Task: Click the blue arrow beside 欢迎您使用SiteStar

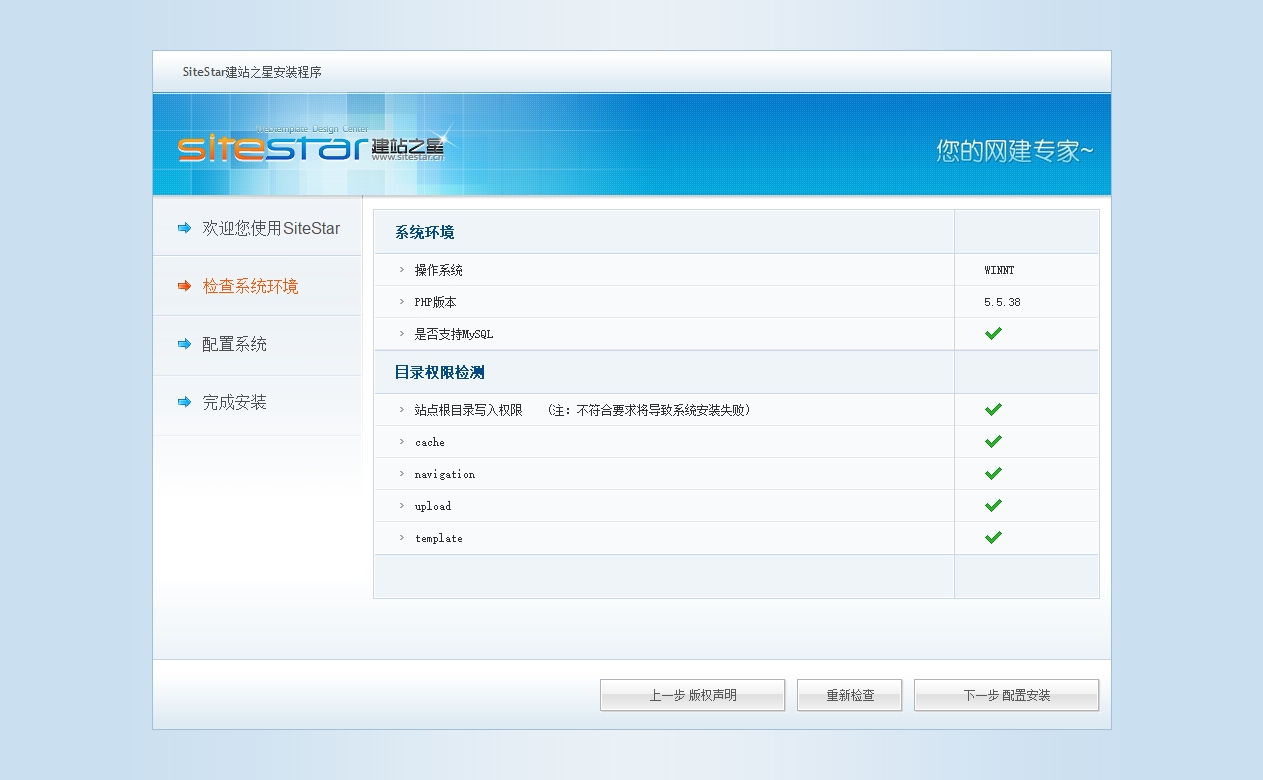Action: [184, 228]
